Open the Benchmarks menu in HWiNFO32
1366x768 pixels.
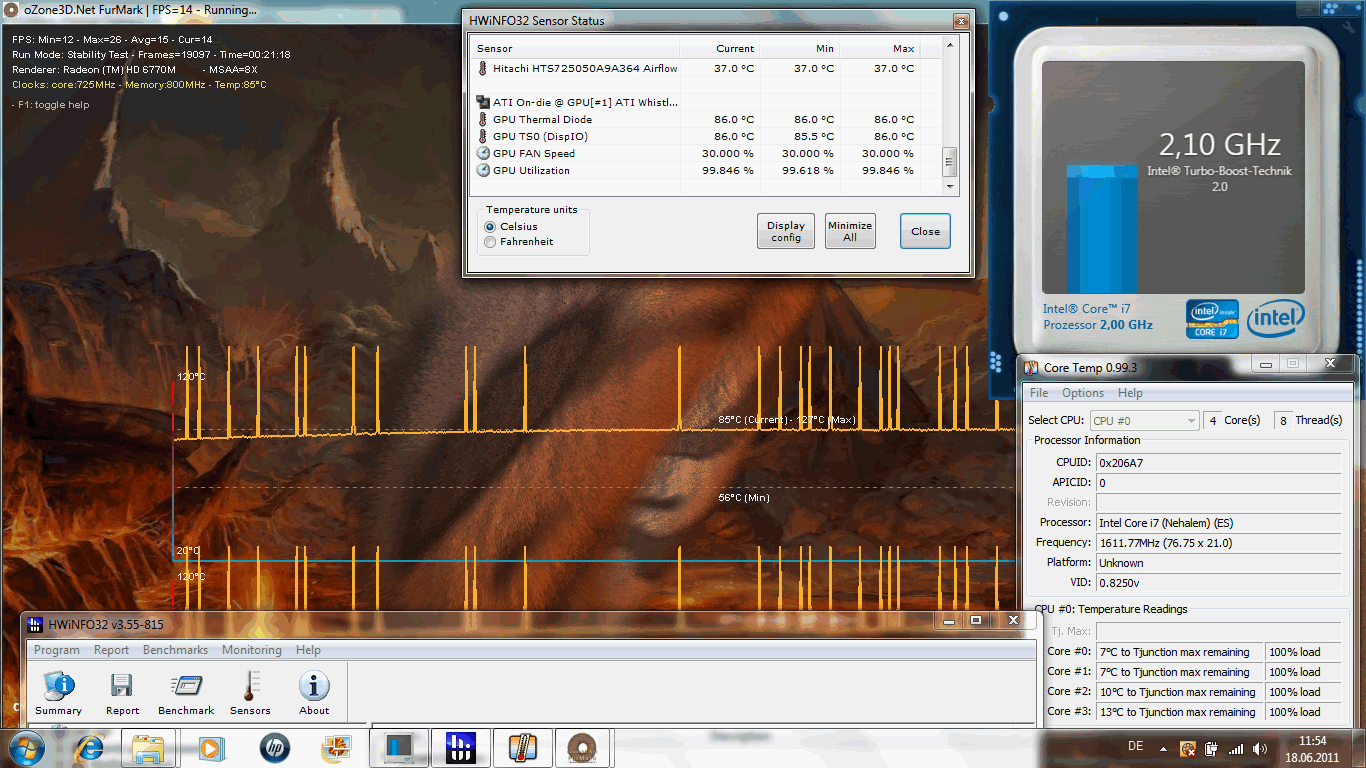175,650
